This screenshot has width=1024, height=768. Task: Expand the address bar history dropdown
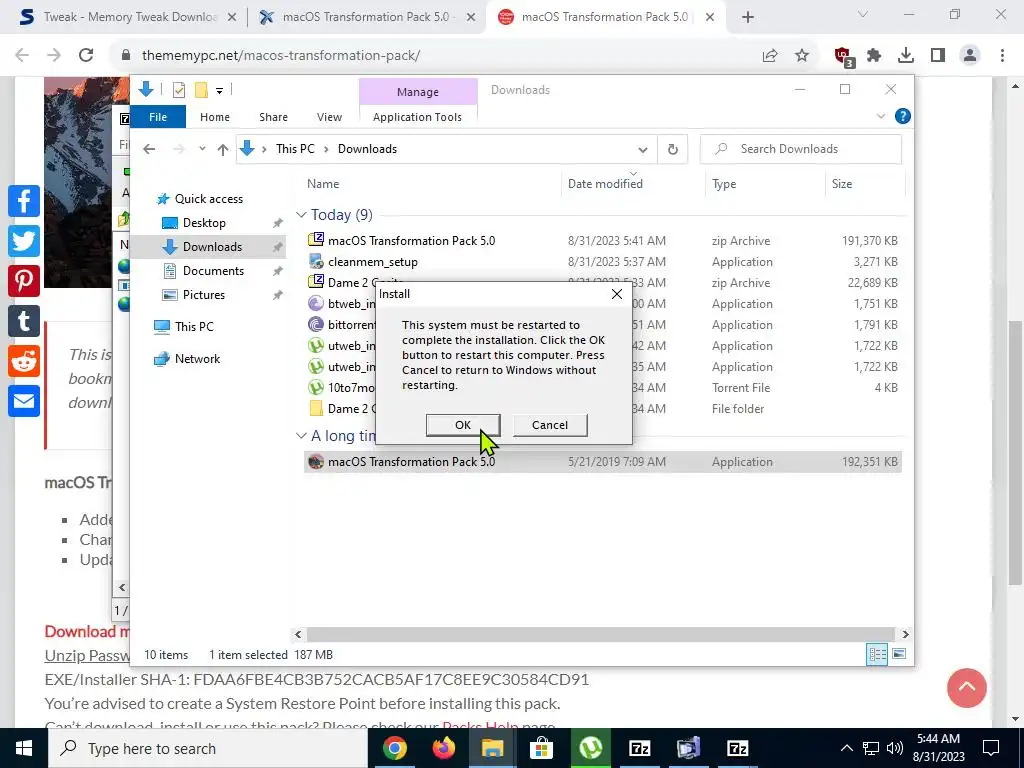(x=643, y=150)
